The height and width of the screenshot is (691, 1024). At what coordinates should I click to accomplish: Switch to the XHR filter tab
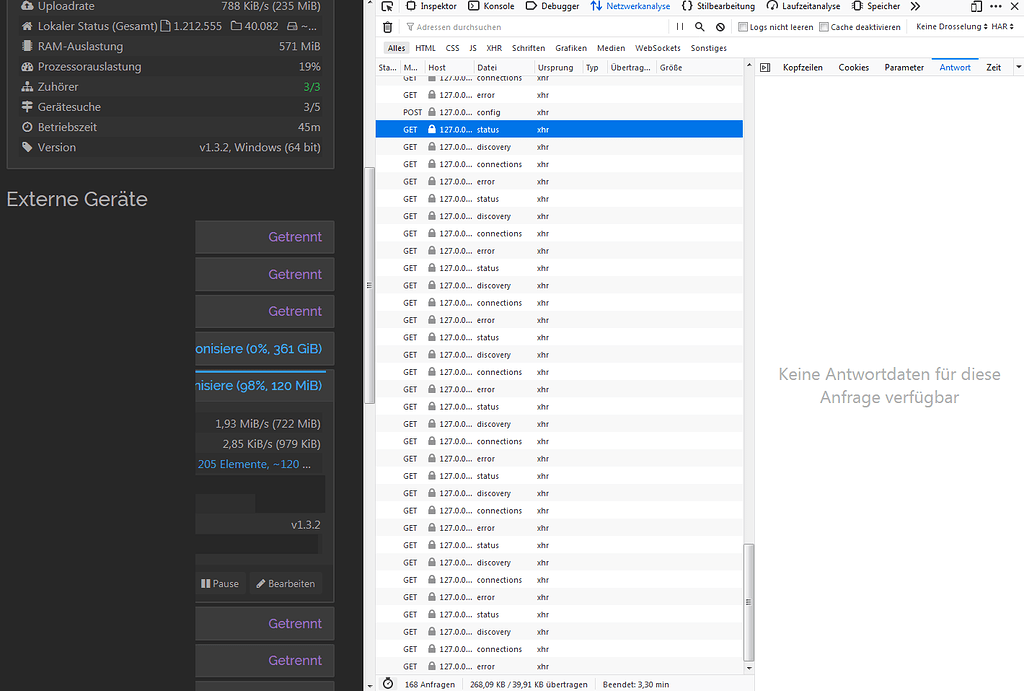point(494,47)
